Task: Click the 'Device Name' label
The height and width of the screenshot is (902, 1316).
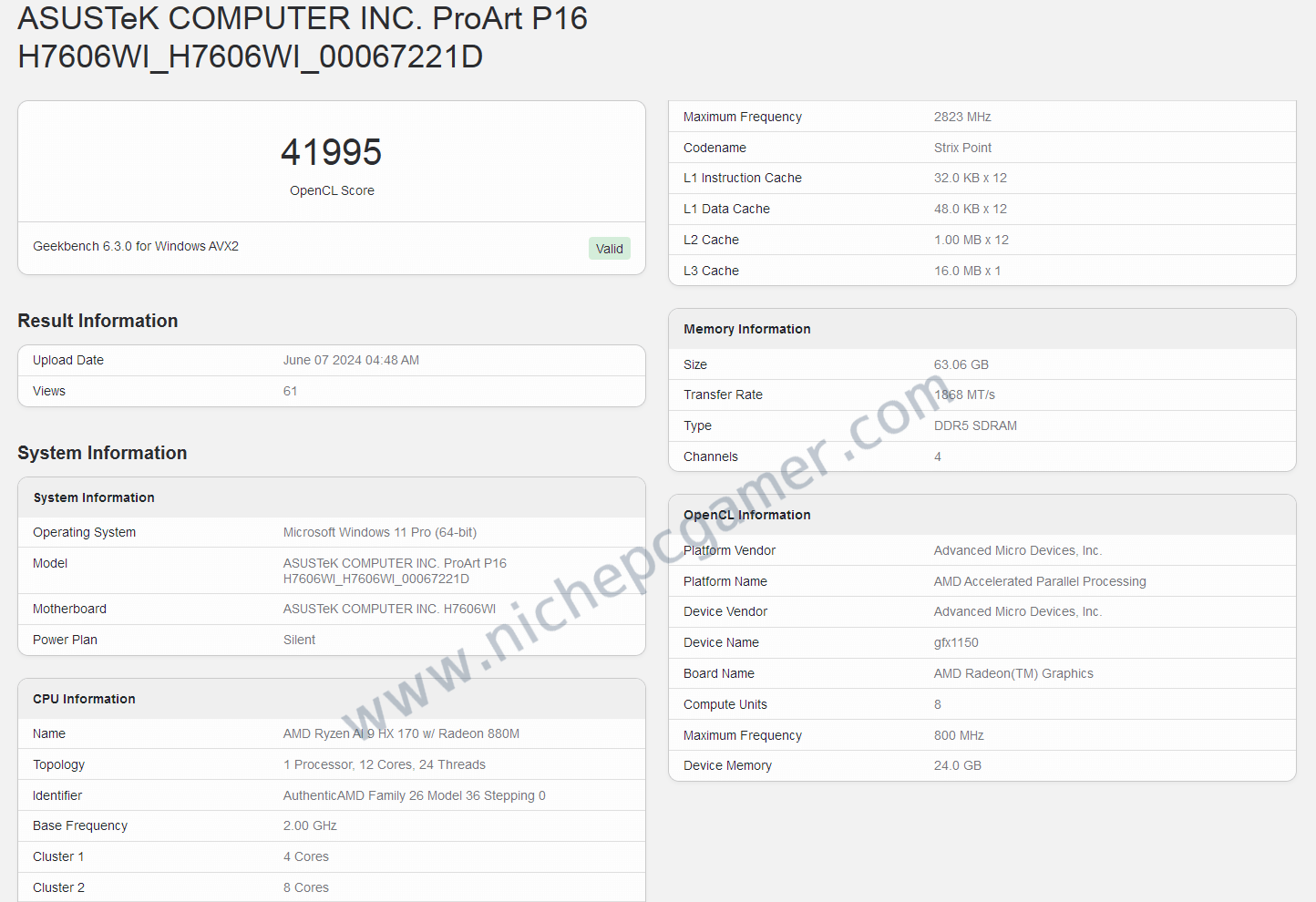Action: pos(721,642)
